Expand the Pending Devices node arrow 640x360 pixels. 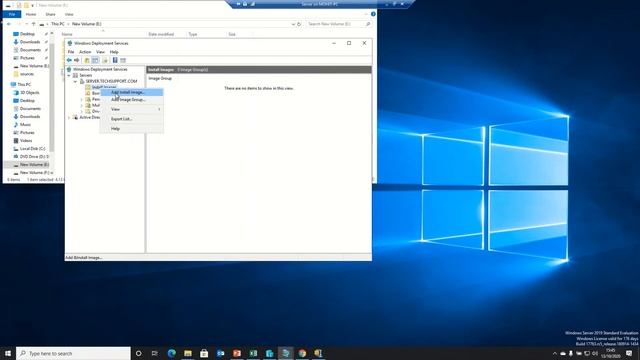[x=81, y=99]
